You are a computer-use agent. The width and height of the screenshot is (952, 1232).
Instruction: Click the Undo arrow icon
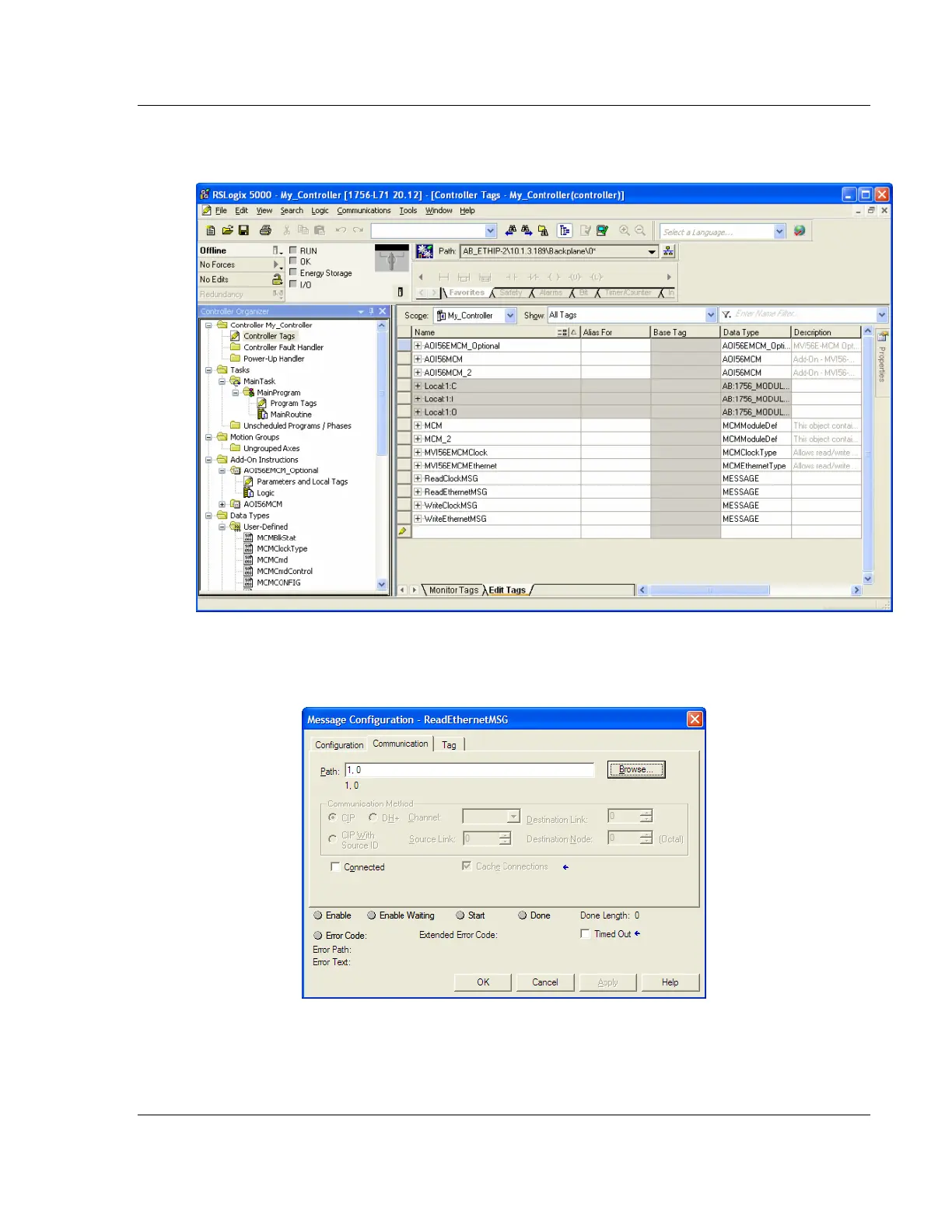341,231
